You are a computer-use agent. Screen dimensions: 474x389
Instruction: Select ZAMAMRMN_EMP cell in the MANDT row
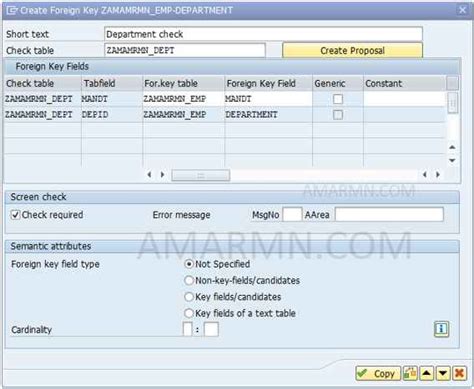184,99
